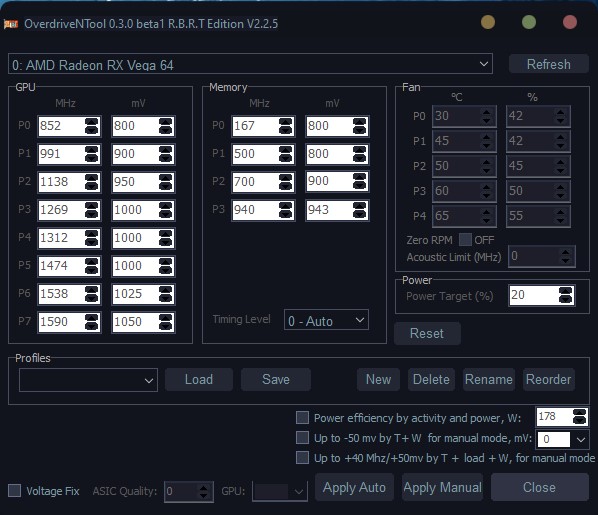Image resolution: width=598 pixels, height=515 pixels.
Task: Click the OverdriveNTool app icon in title bar
Action: [11, 24]
